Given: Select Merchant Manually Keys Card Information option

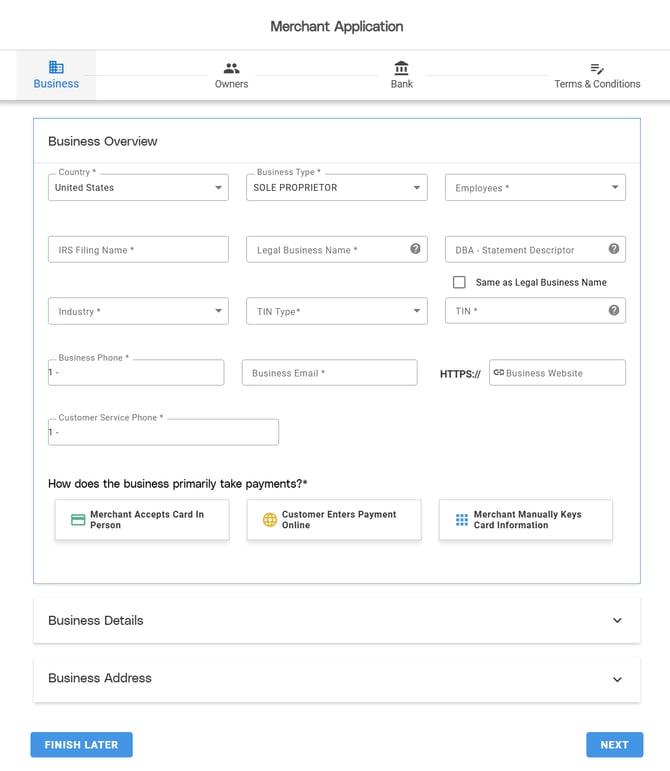Looking at the screenshot, I should click(525, 520).
